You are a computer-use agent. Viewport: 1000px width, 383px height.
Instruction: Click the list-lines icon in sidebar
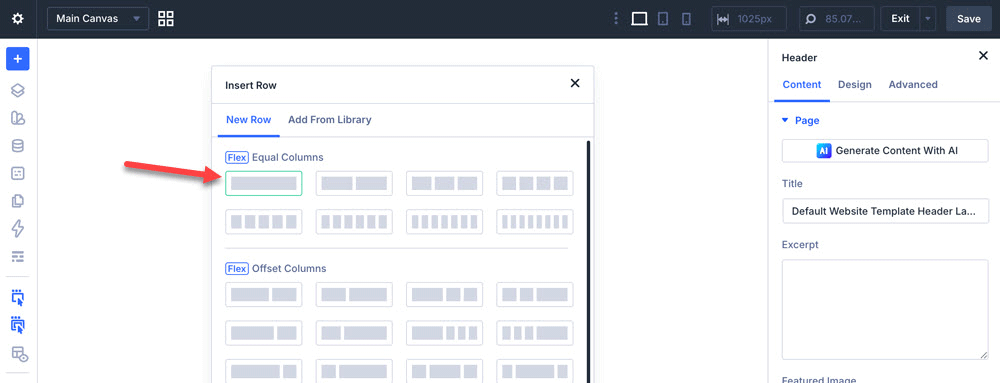(18, 256)
